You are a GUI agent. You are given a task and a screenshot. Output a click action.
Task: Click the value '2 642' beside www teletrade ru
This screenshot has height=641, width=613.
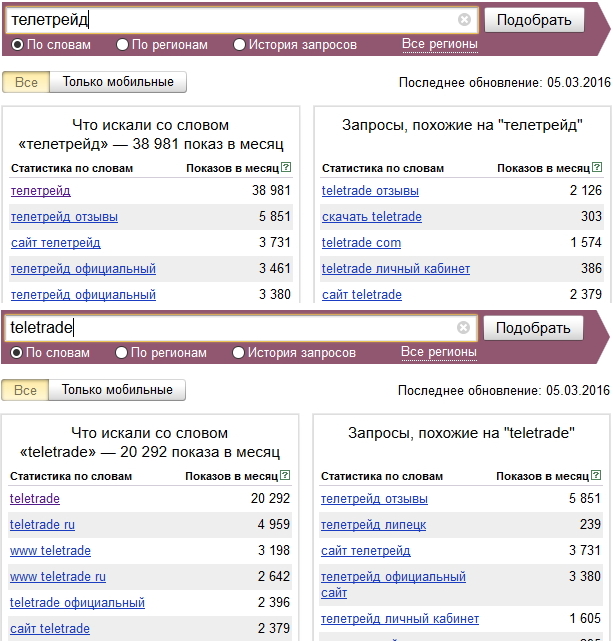[x=273, y=576]
